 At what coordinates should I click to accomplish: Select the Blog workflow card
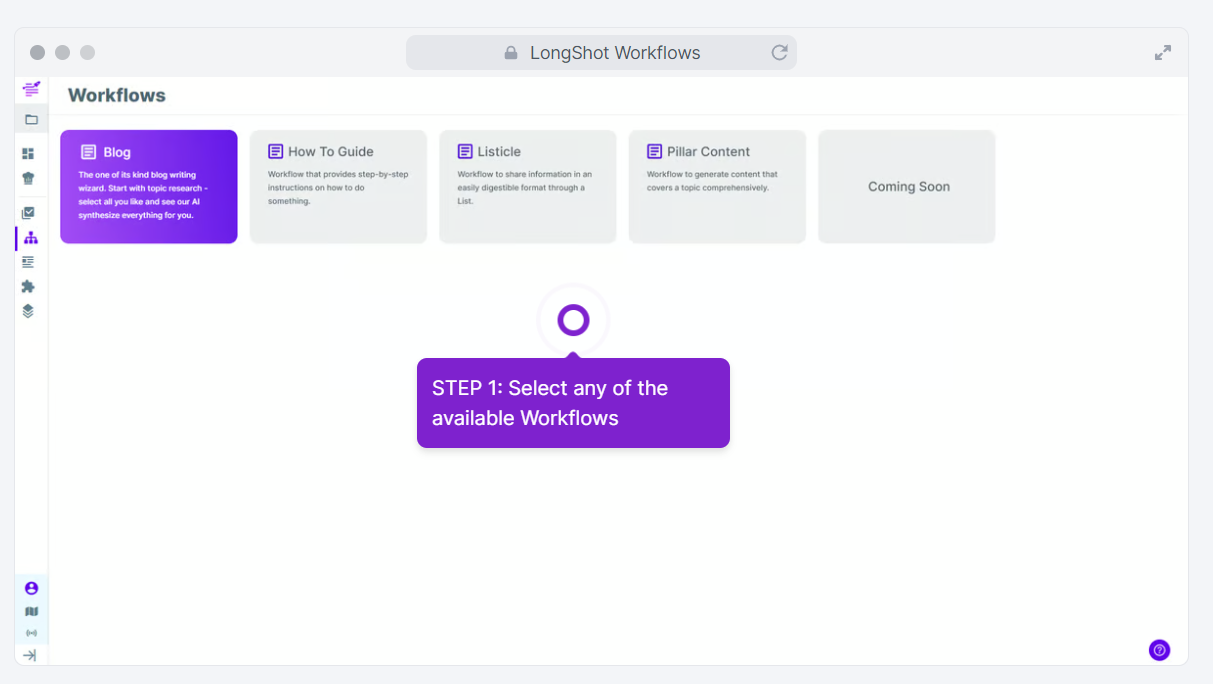click(149, 186)
